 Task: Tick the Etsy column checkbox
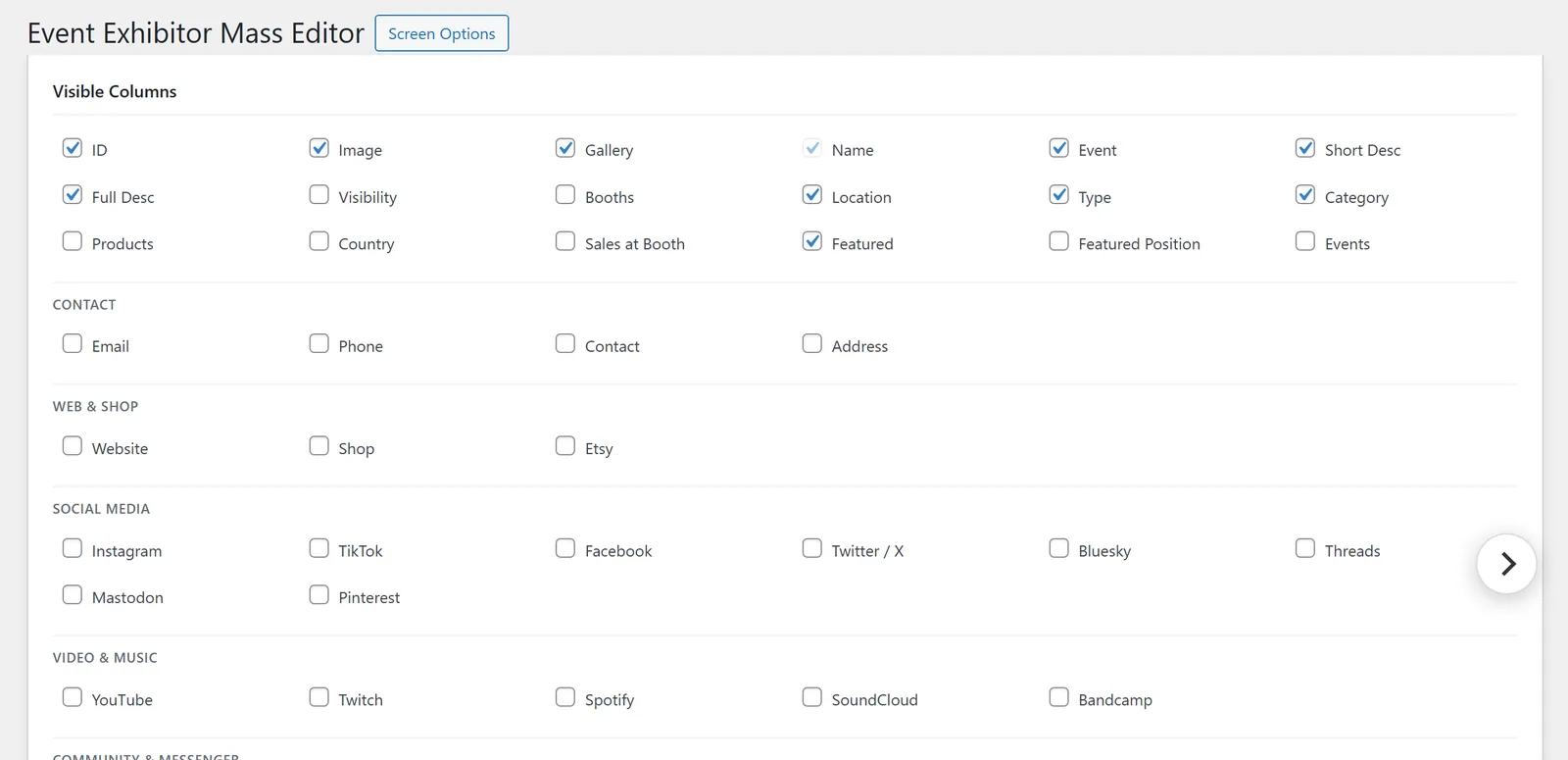[565, 446]
